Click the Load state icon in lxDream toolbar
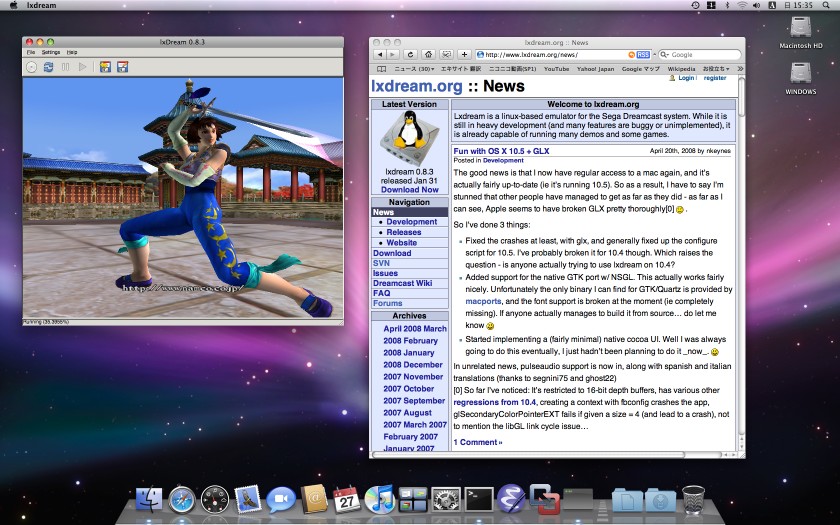Viewport: 840px width, 525px height. [106, 67]
